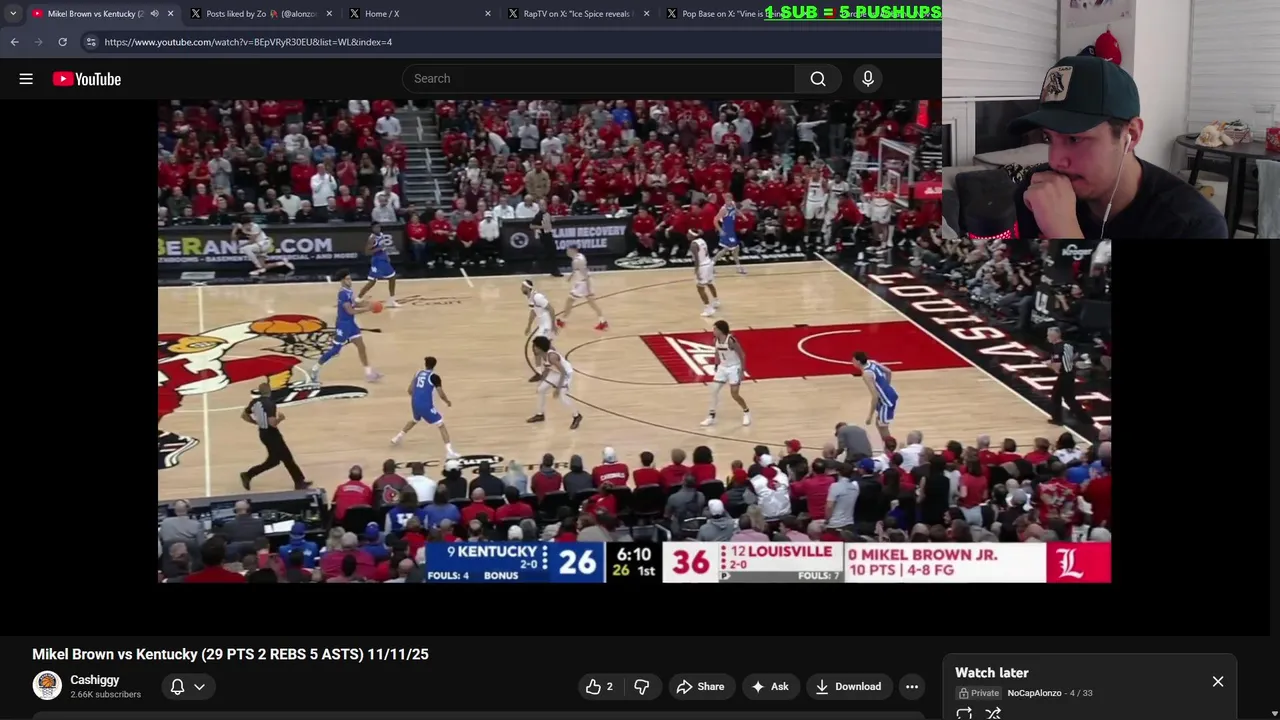
Task: Toggle shuffle playlist
Action: click(993, 713)
